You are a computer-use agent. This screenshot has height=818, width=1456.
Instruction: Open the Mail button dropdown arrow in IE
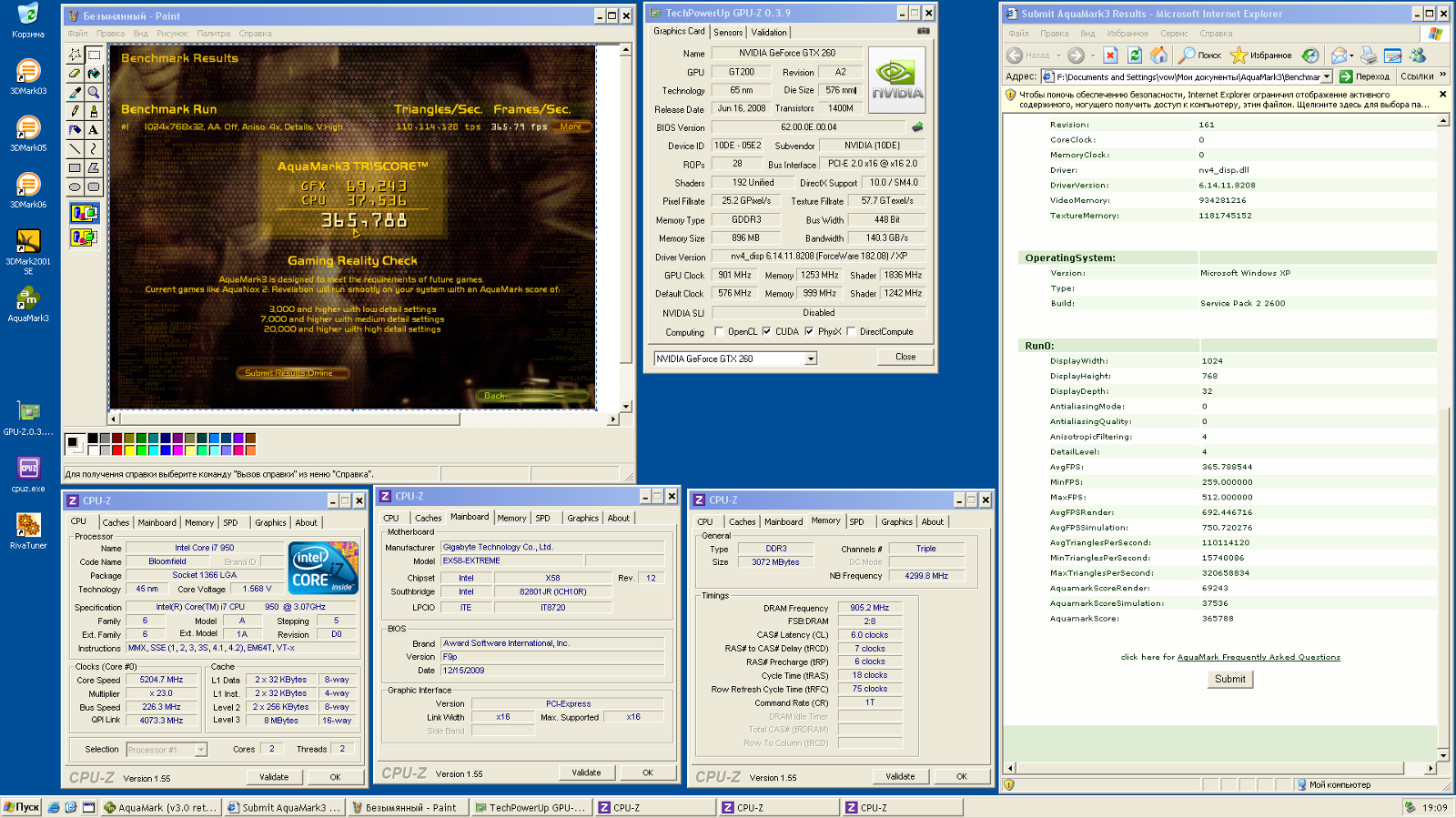click(x=1351, y=56)
